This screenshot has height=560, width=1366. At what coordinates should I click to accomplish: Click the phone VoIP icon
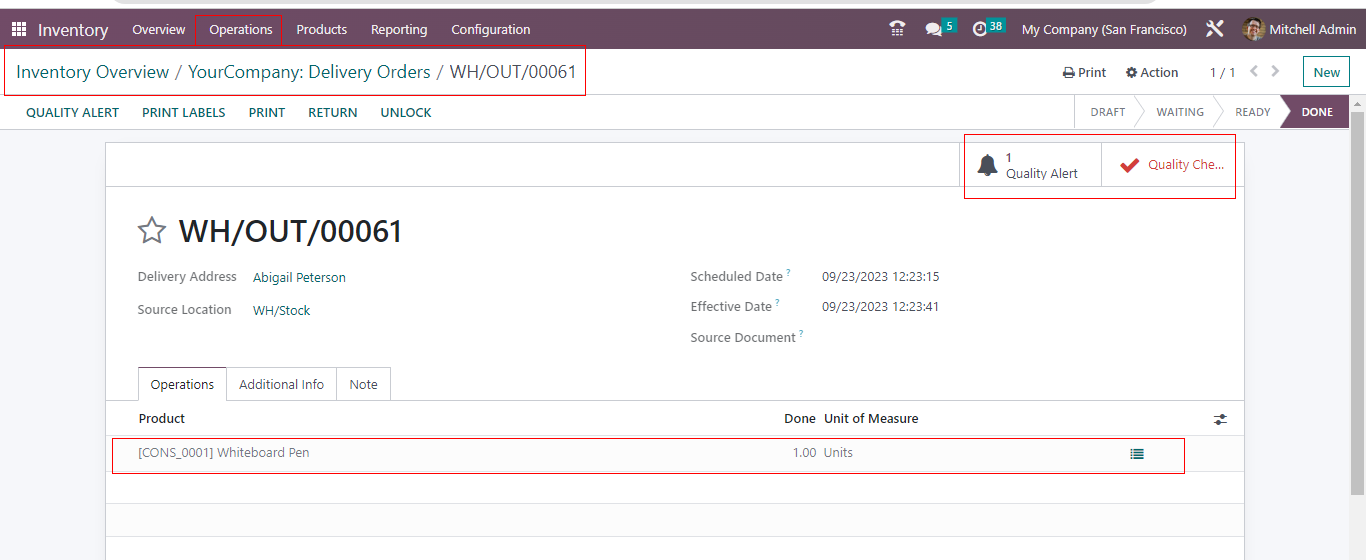(897, 29)
